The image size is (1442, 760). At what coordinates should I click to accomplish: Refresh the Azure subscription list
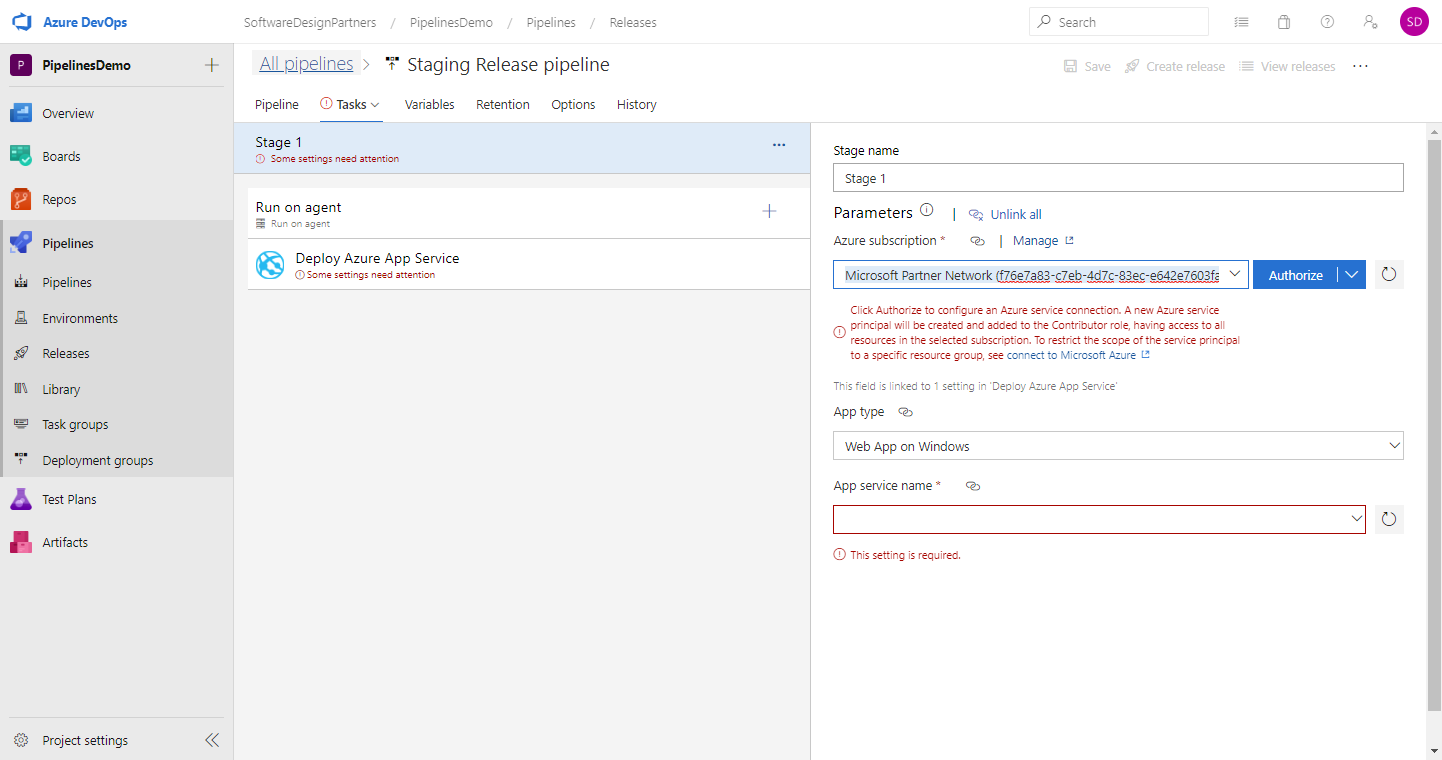[x=1388, y=274]
